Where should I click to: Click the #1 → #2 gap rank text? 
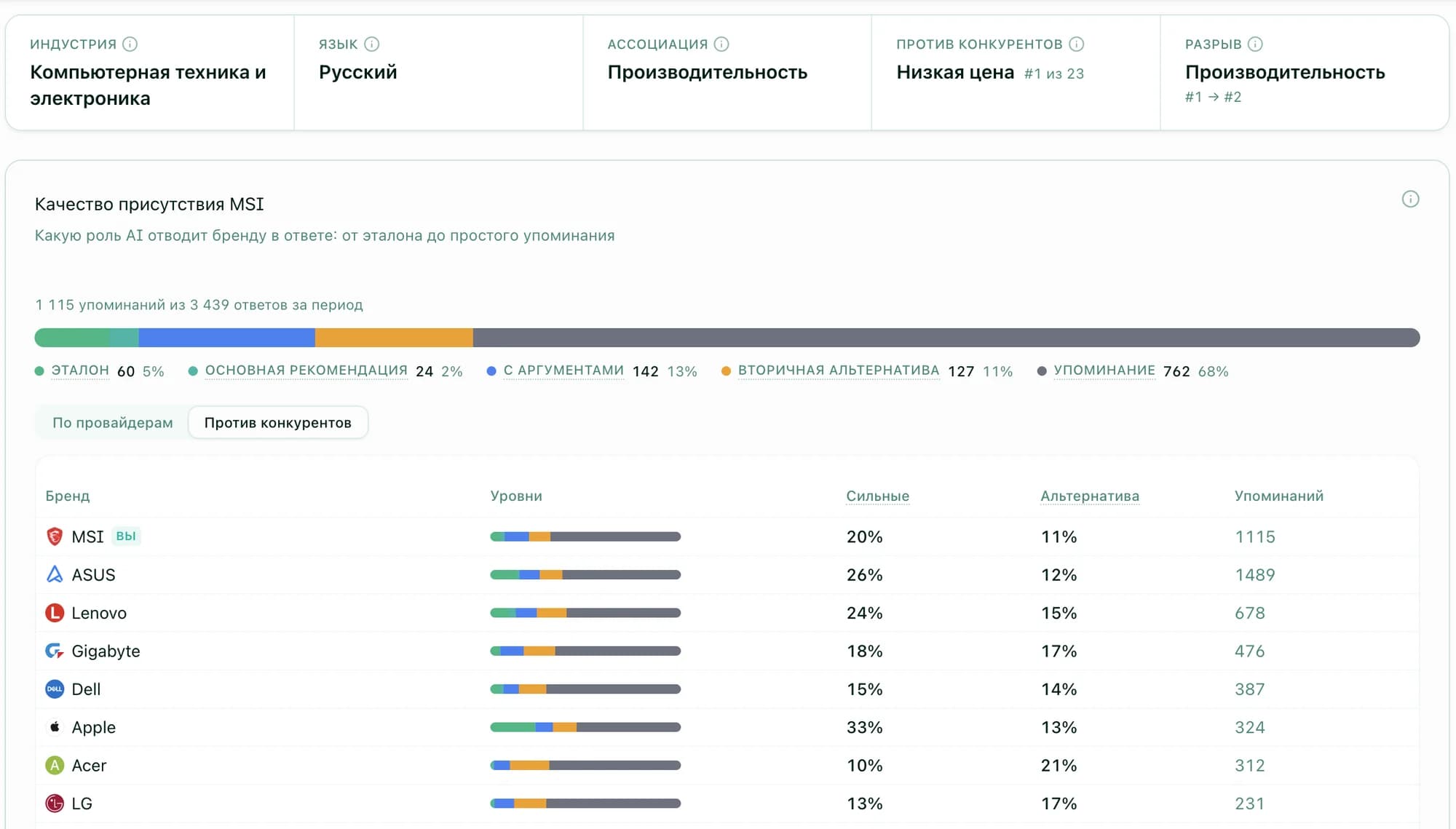click(1213, 97)
